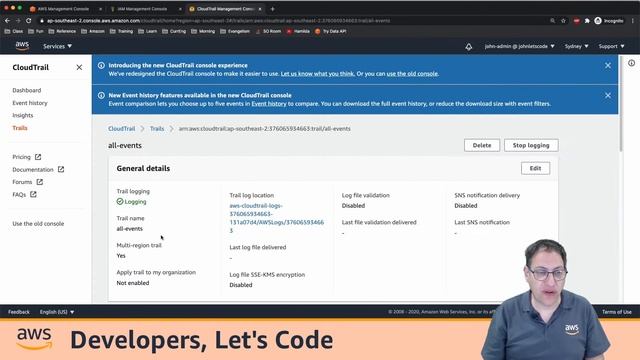Open the Chrome three-dot menu

coord(633,20)
